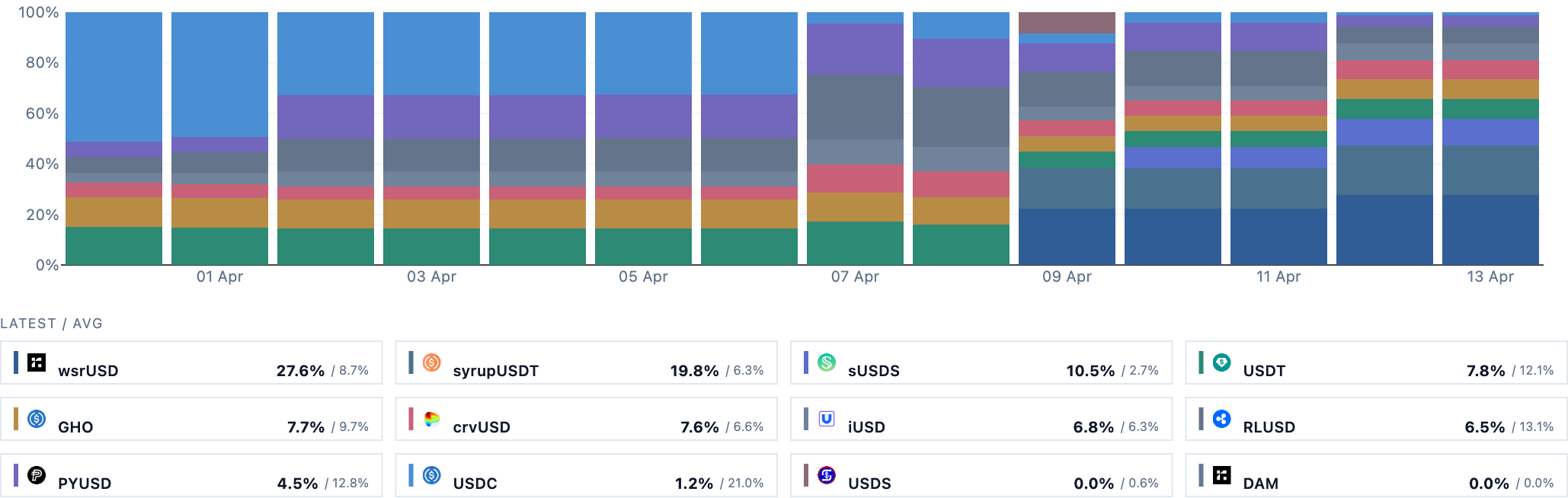Click the USDC legend label
This screenshot has width=1568, height=498.
pyautogui.click(x=475, y=484)
